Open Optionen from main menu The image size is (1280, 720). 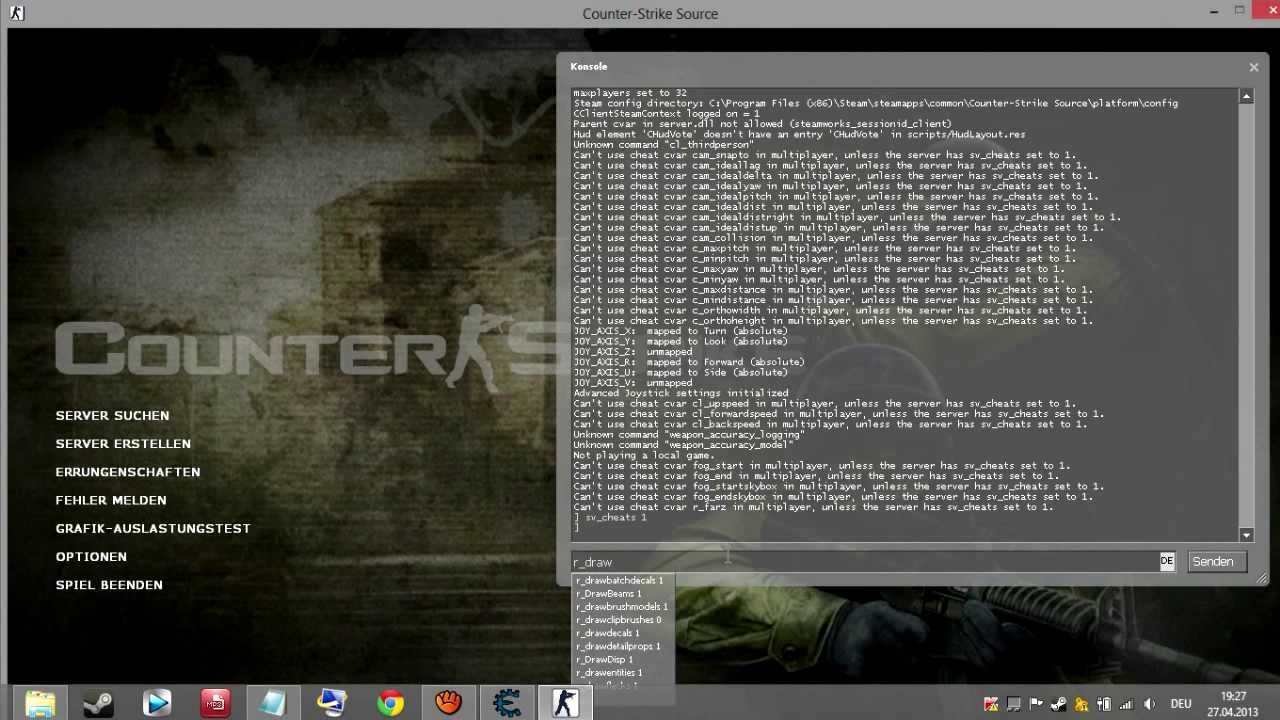pyautogui.click(x=91, y=556)
